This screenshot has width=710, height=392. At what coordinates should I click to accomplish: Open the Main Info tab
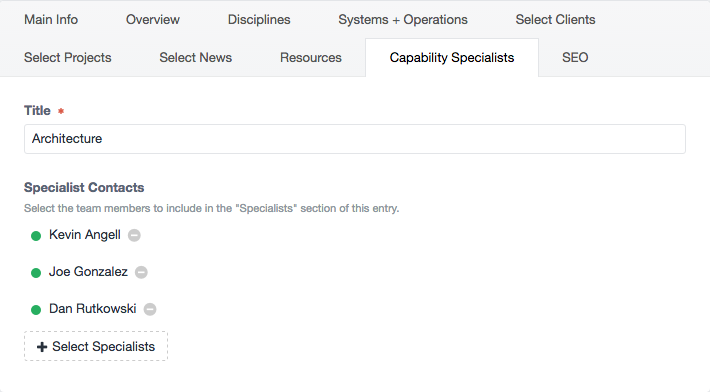[51, 19]
